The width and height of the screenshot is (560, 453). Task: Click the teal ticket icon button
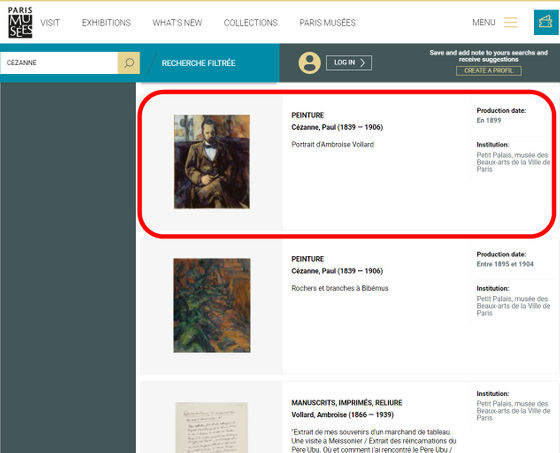[546, 22]
